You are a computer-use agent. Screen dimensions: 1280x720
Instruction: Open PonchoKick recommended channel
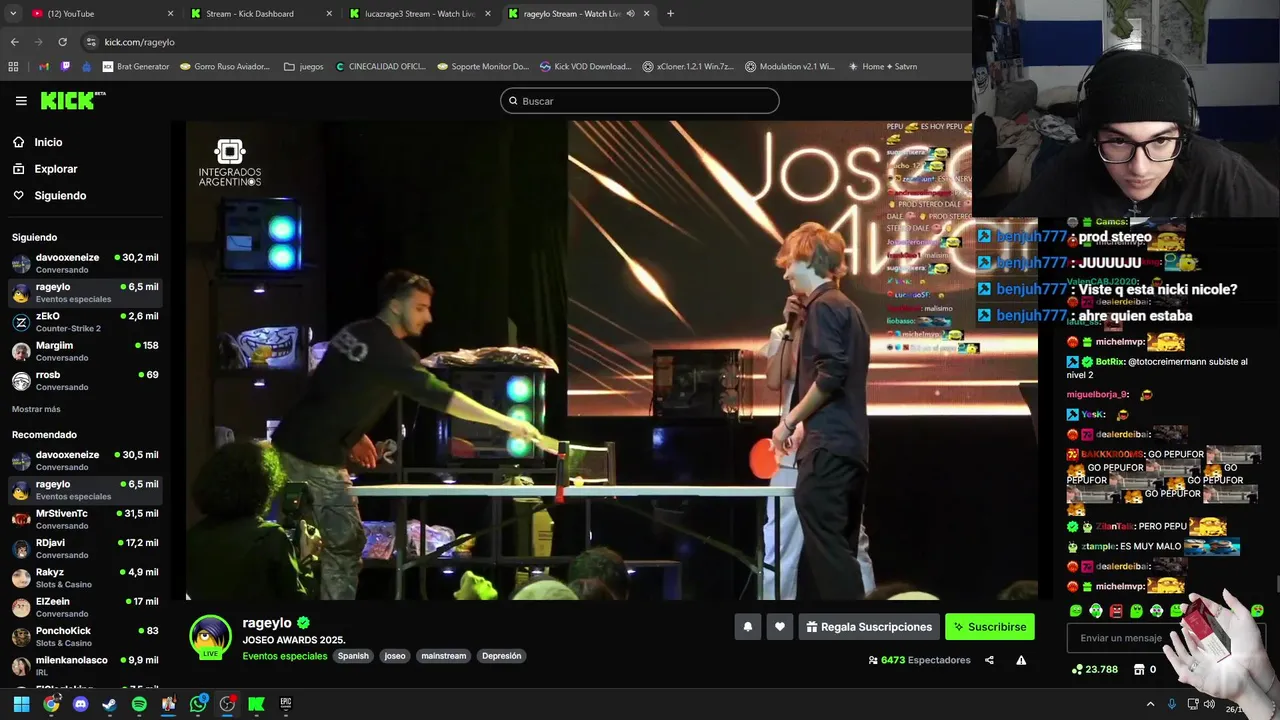tap(85, 636)
